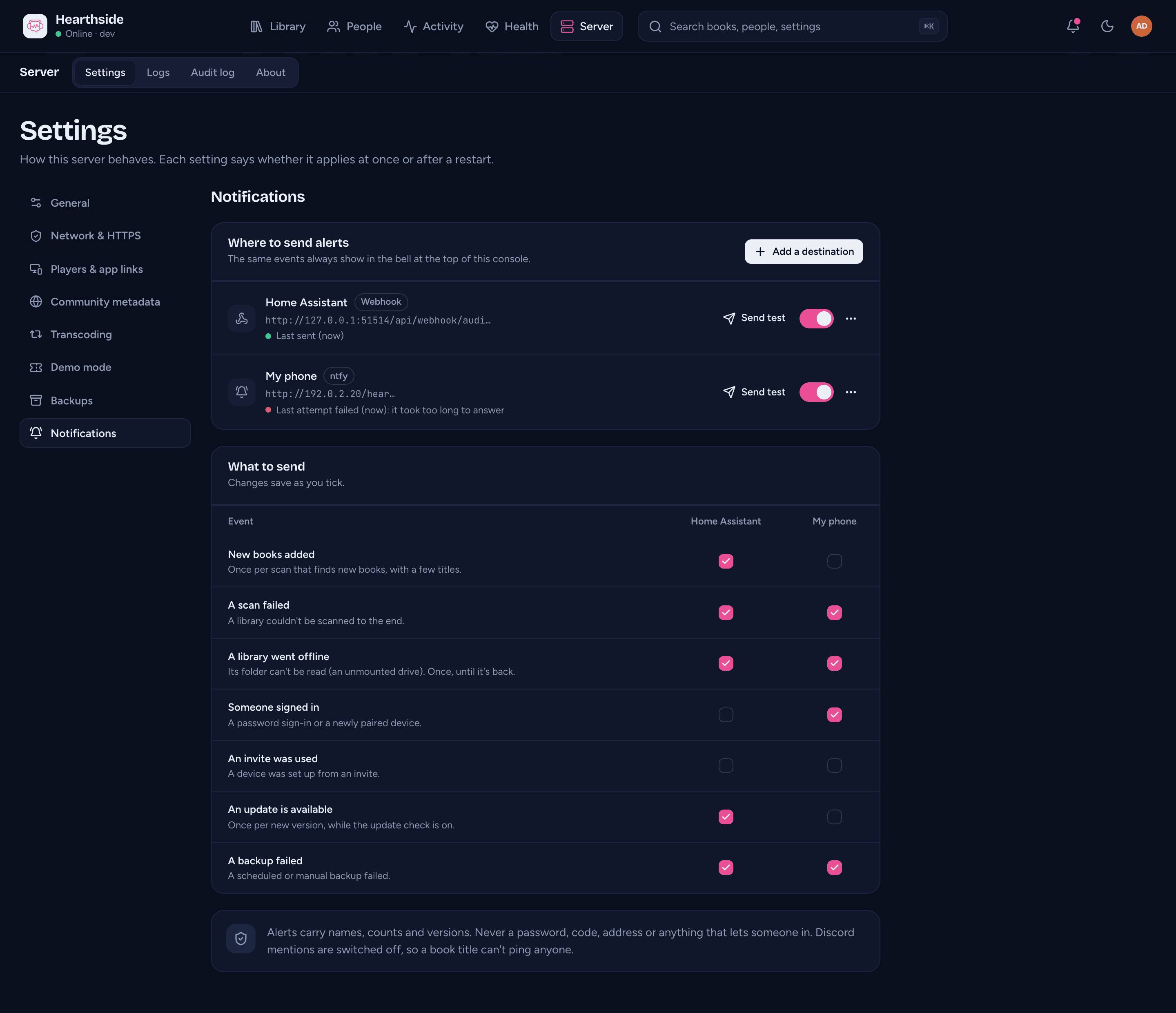Screen dimensions: 1176x1013
Task: Open Demo mode settings
Action: click(x=105, y=367)
